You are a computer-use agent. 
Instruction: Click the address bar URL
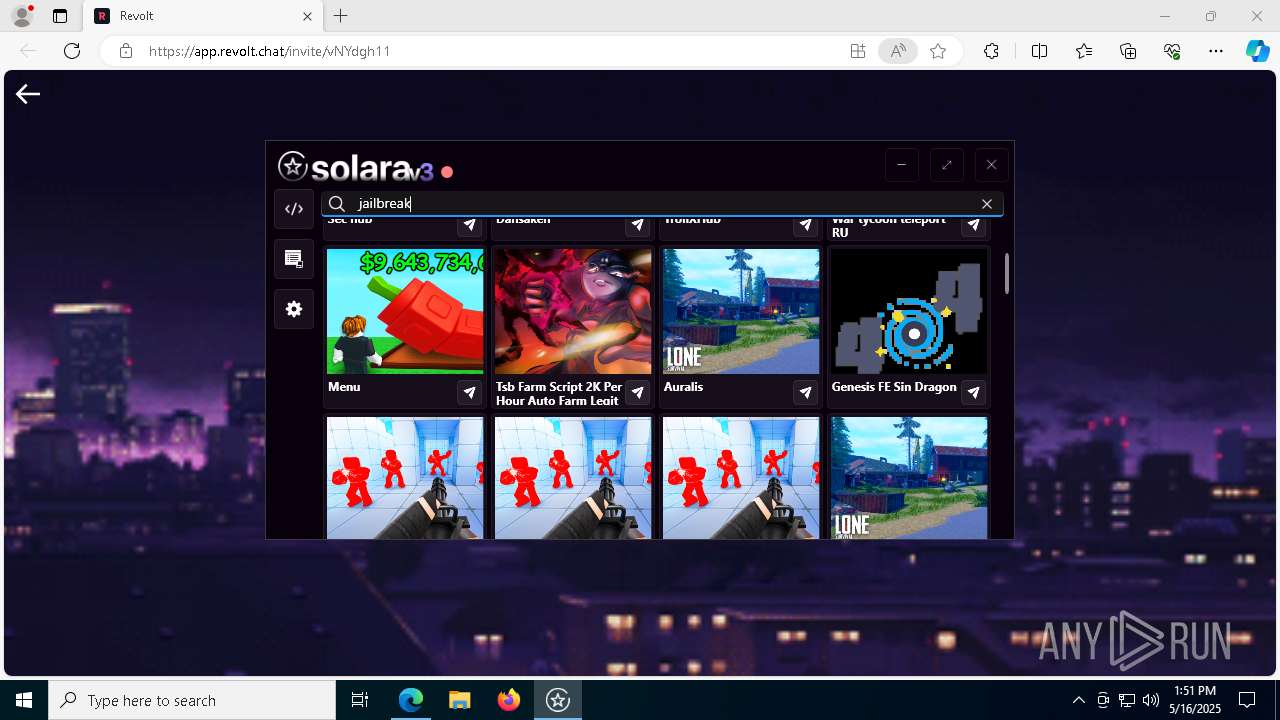point(269,51)
